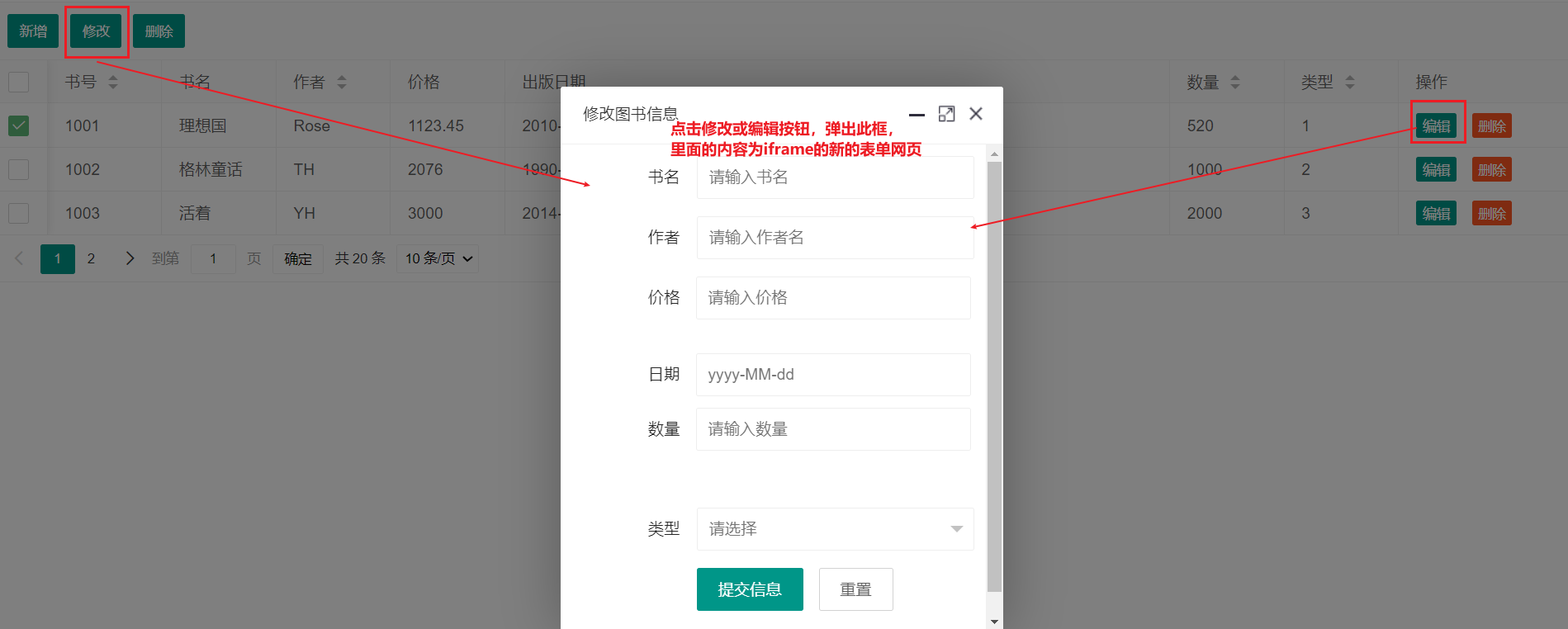Click the dialog vertical scrollbar thumb

coord(994,376)
